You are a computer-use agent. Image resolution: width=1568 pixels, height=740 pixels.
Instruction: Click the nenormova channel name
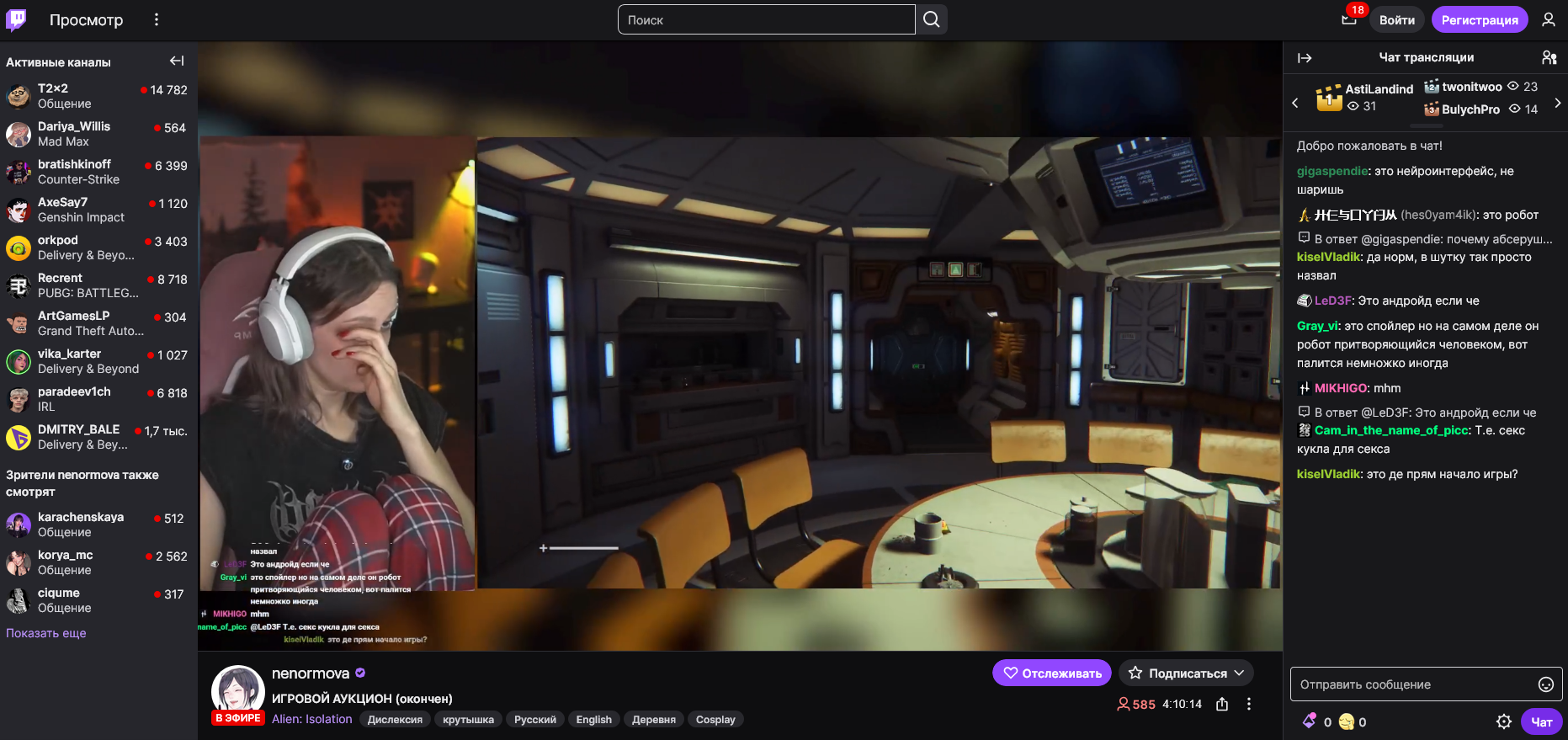(x=311, y=673)
